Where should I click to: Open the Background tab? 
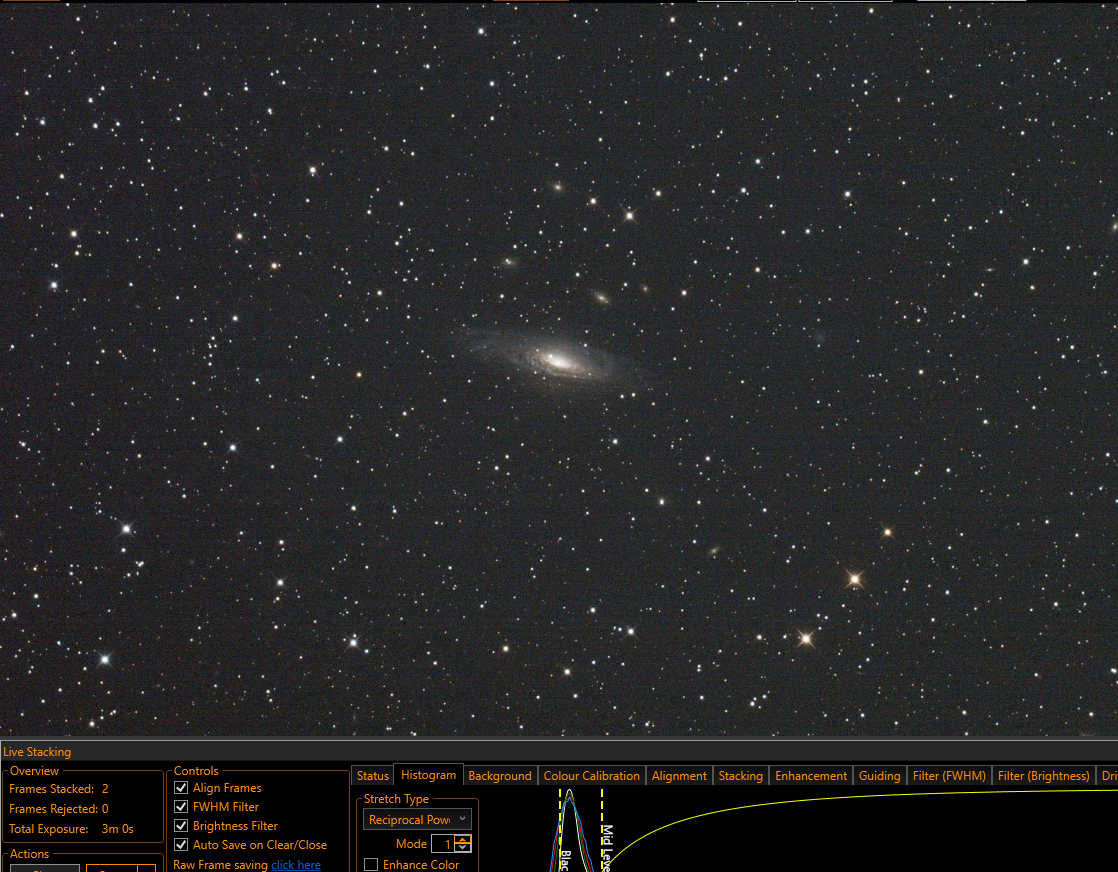click(x=500, y=776)
